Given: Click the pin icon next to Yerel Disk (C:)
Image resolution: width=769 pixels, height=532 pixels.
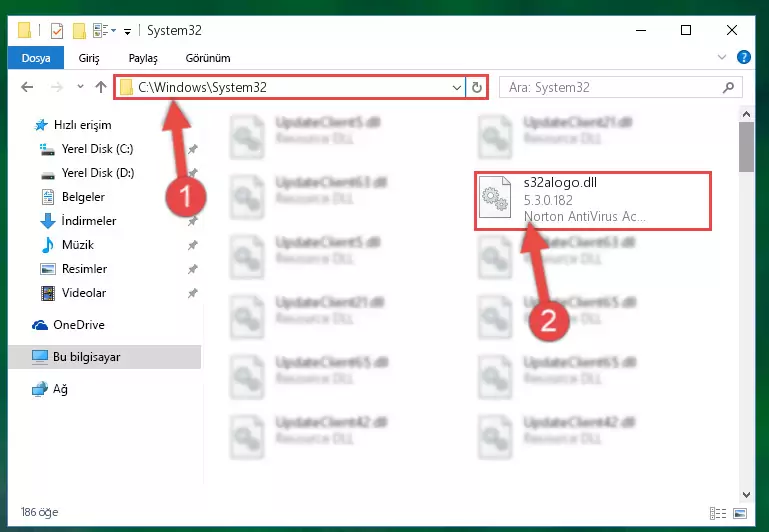Looking at the screenshot, I should (x=193, y=149).
